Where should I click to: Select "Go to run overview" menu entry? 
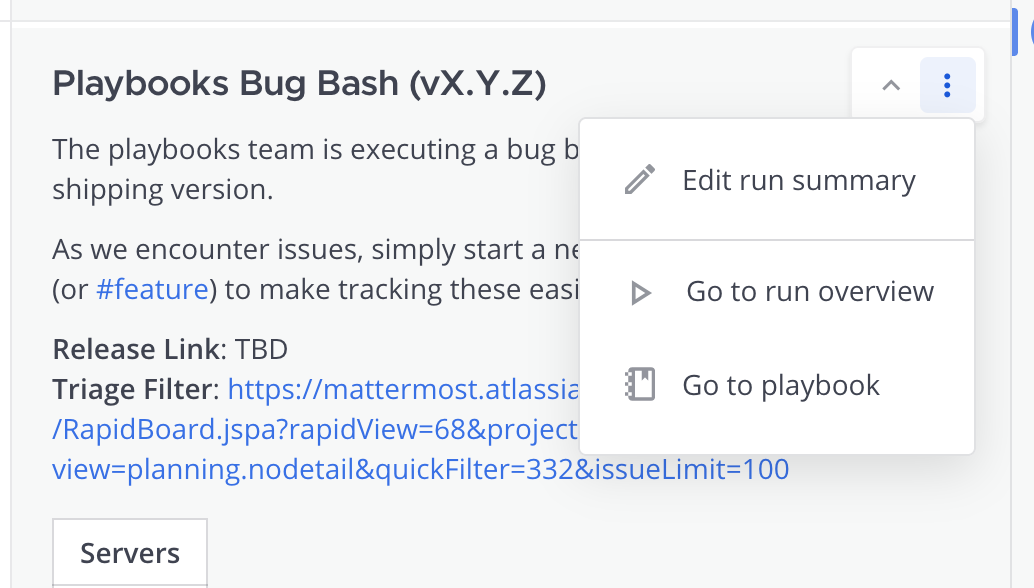[x=810, y=291]
